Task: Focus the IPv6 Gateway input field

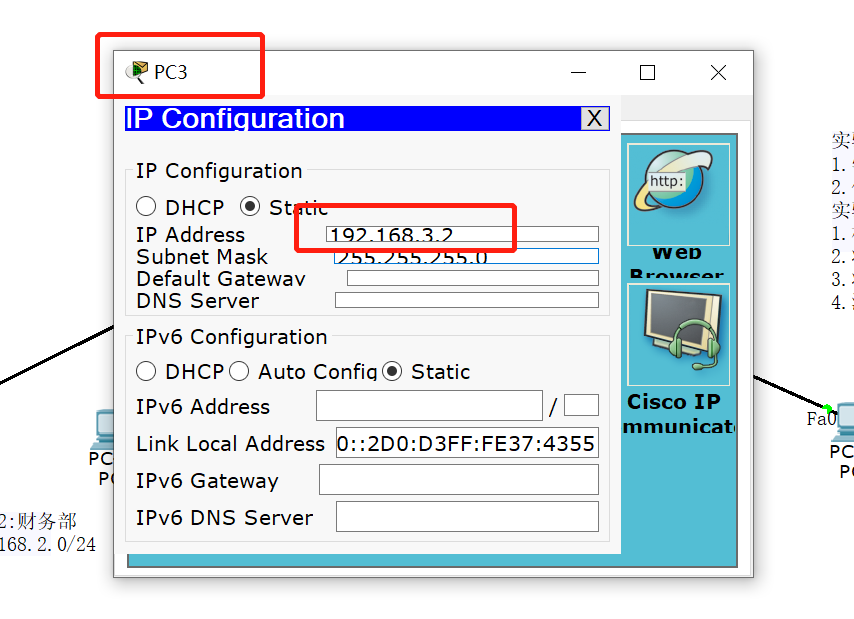Action: [459, 480]
